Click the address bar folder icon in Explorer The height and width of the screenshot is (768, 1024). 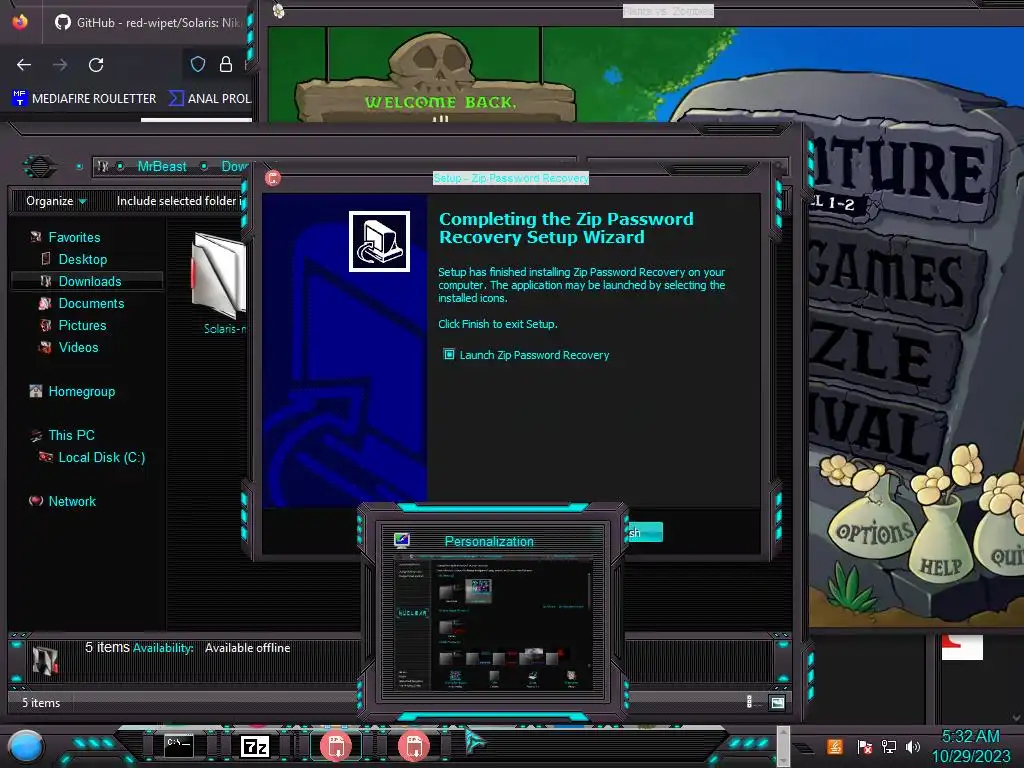click(103, 167)
